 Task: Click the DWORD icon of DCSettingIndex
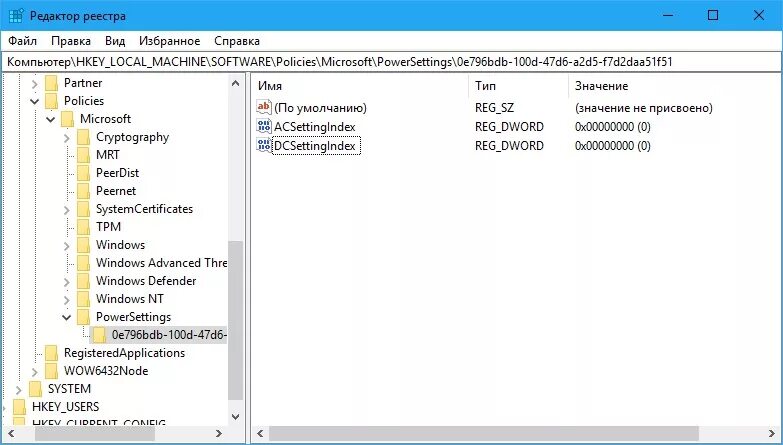tap(263, 145)
